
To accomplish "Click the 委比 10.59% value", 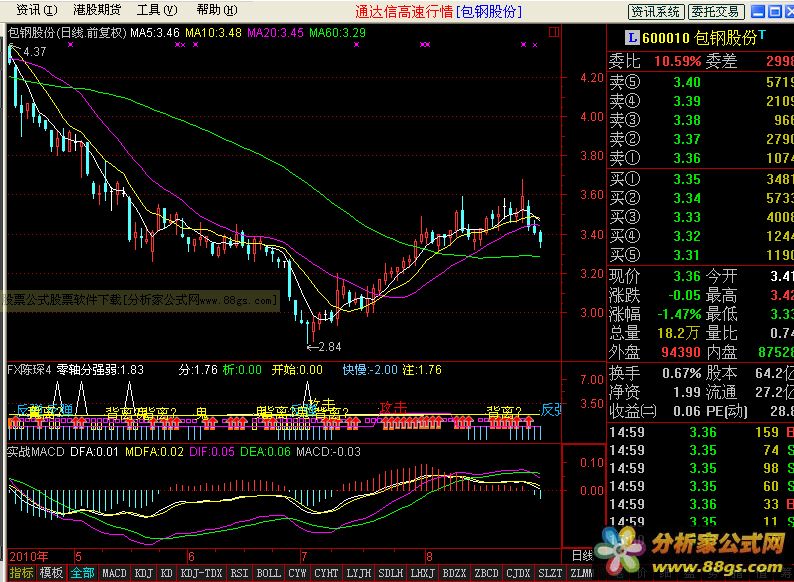I will (678, 62).
